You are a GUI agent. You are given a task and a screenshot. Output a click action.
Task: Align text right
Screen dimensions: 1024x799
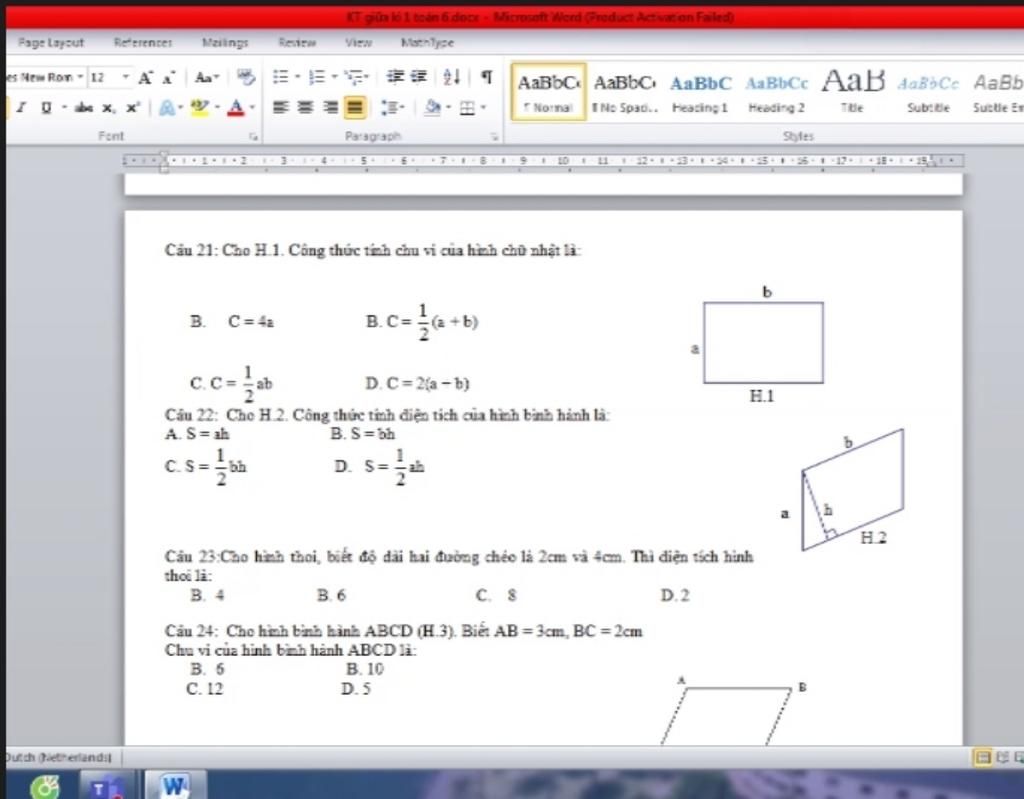coord(330,107)
